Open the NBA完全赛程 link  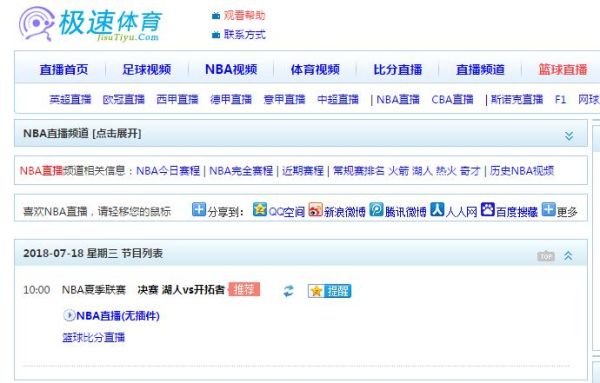241,171
